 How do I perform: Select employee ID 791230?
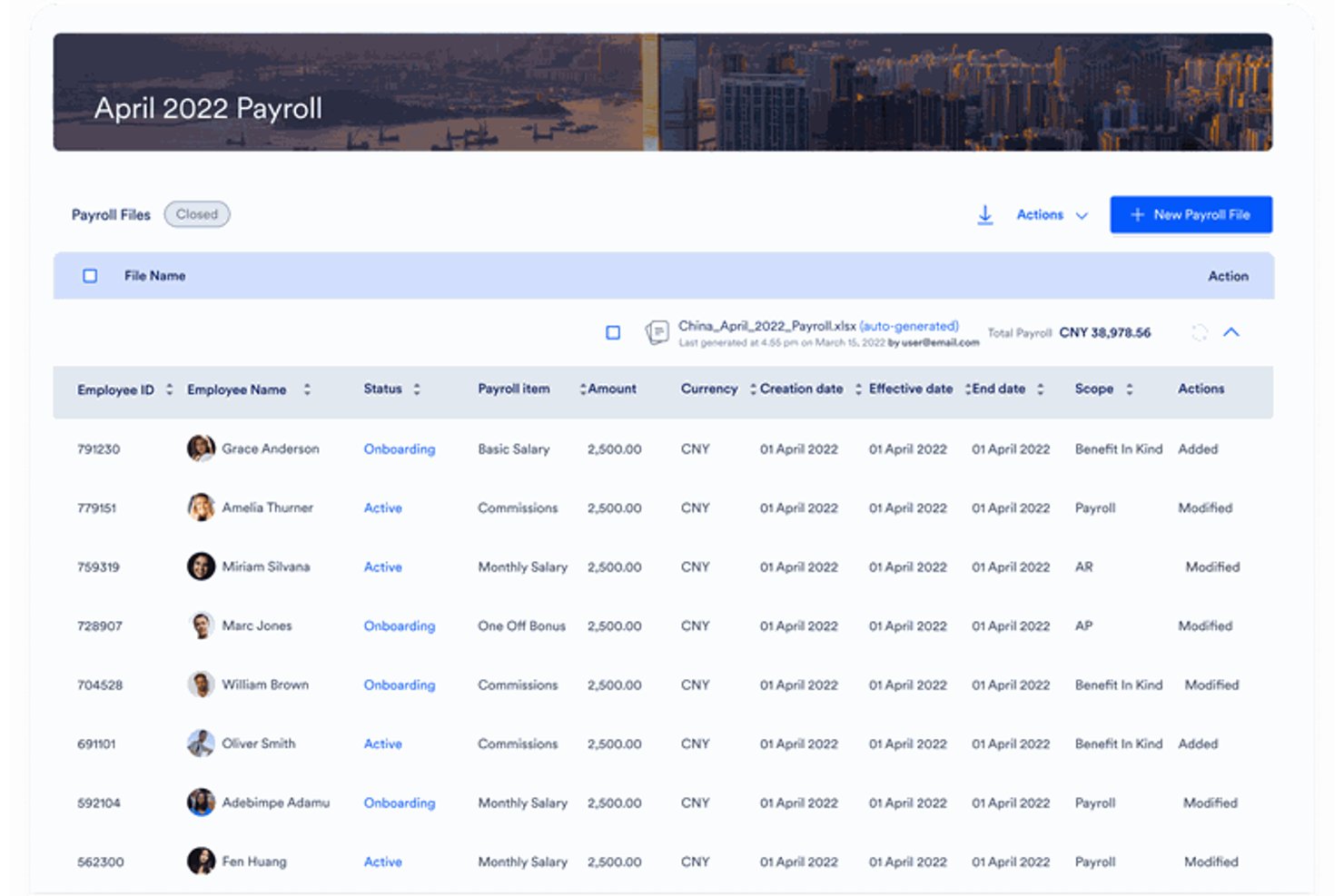pos(99,449)
